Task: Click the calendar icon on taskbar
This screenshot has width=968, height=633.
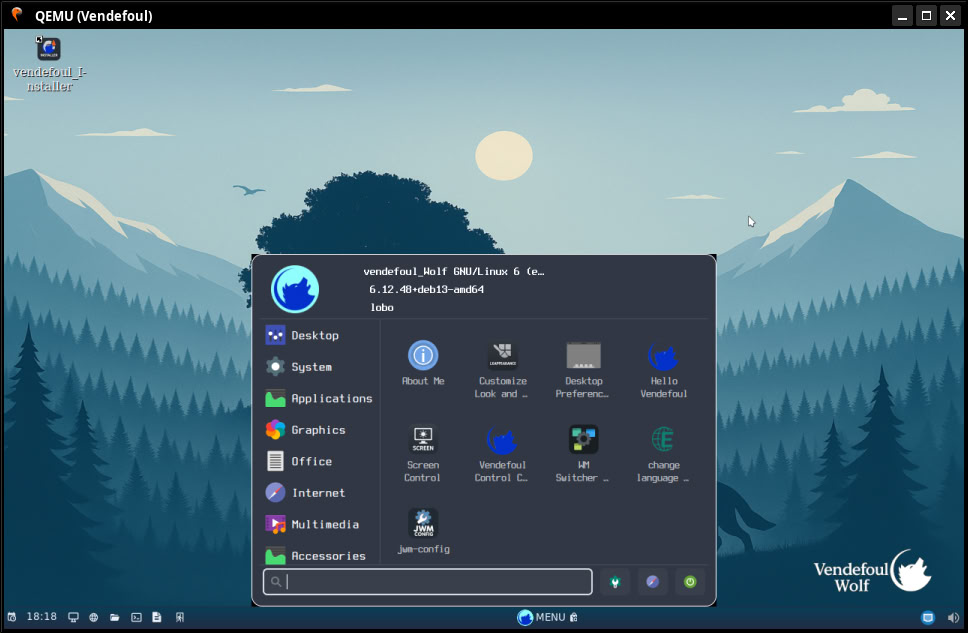Action: click(12, 617)
